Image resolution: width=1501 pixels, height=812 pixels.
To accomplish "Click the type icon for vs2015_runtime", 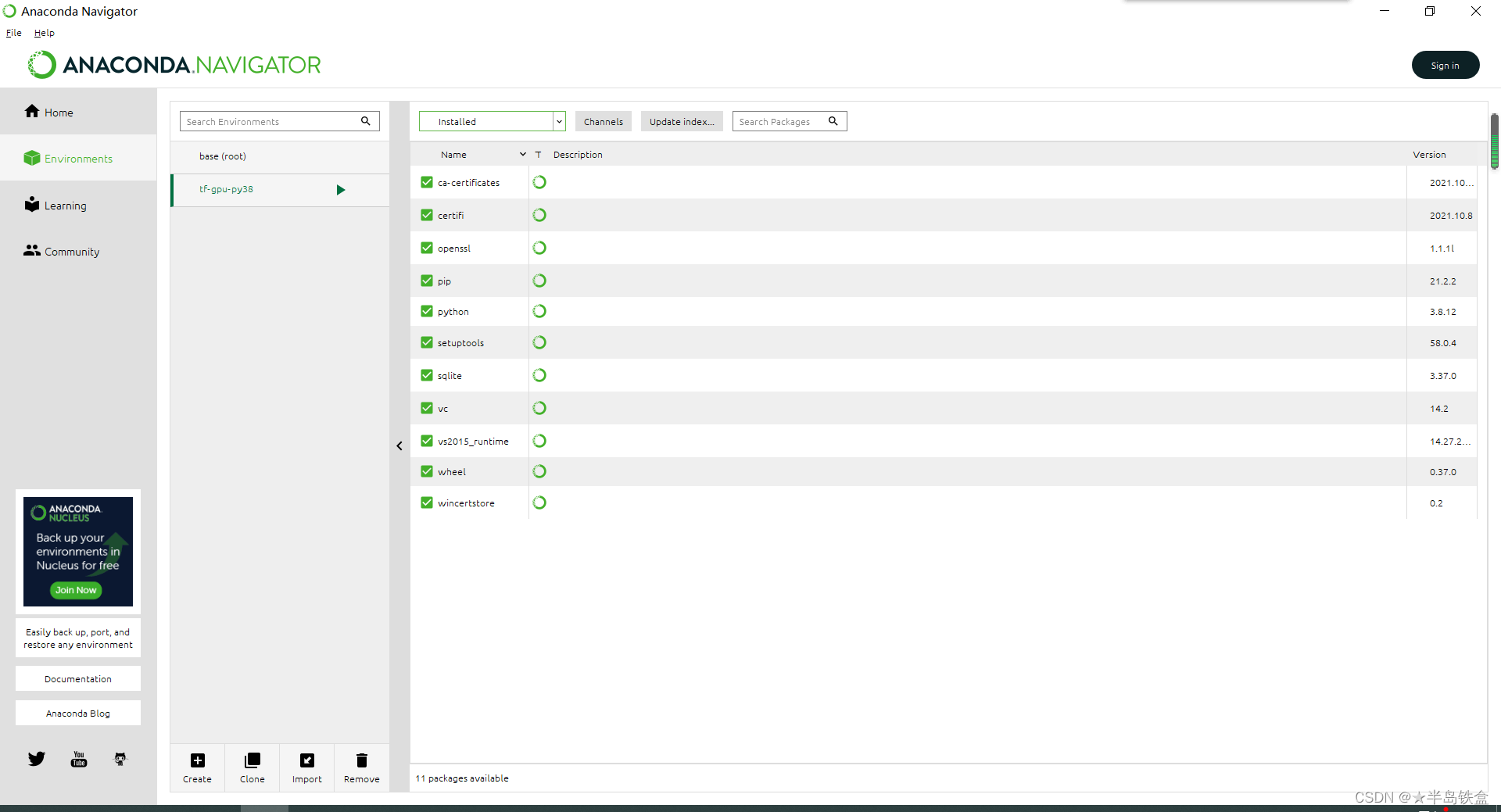I will 539,441.
